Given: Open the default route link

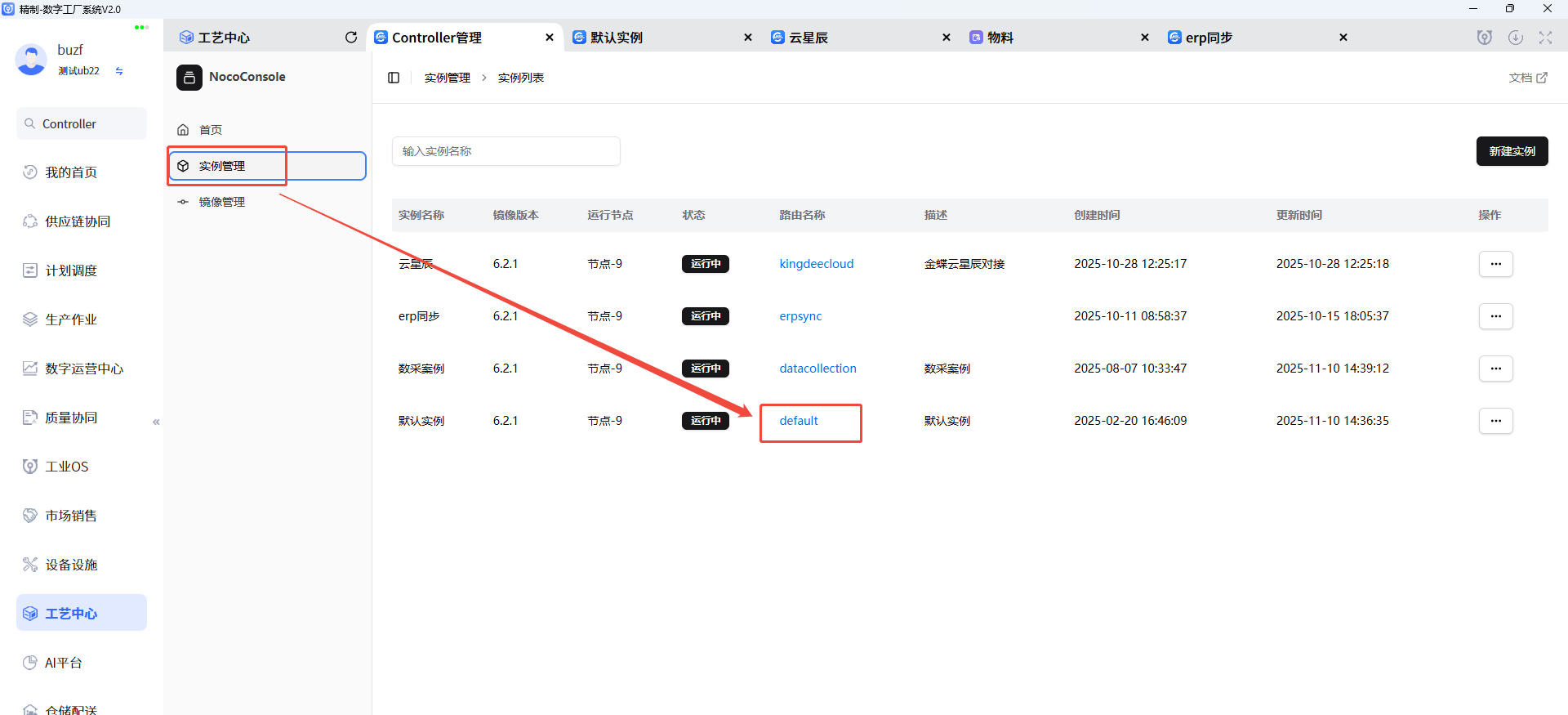Looking at the screenshot, I should (x=799, y=421).
